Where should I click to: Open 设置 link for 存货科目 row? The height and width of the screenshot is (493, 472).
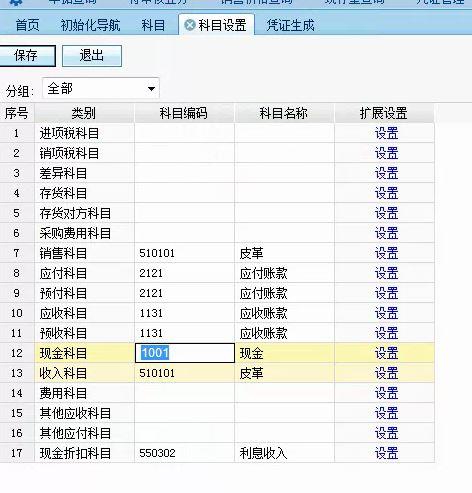tap(386, 193)
